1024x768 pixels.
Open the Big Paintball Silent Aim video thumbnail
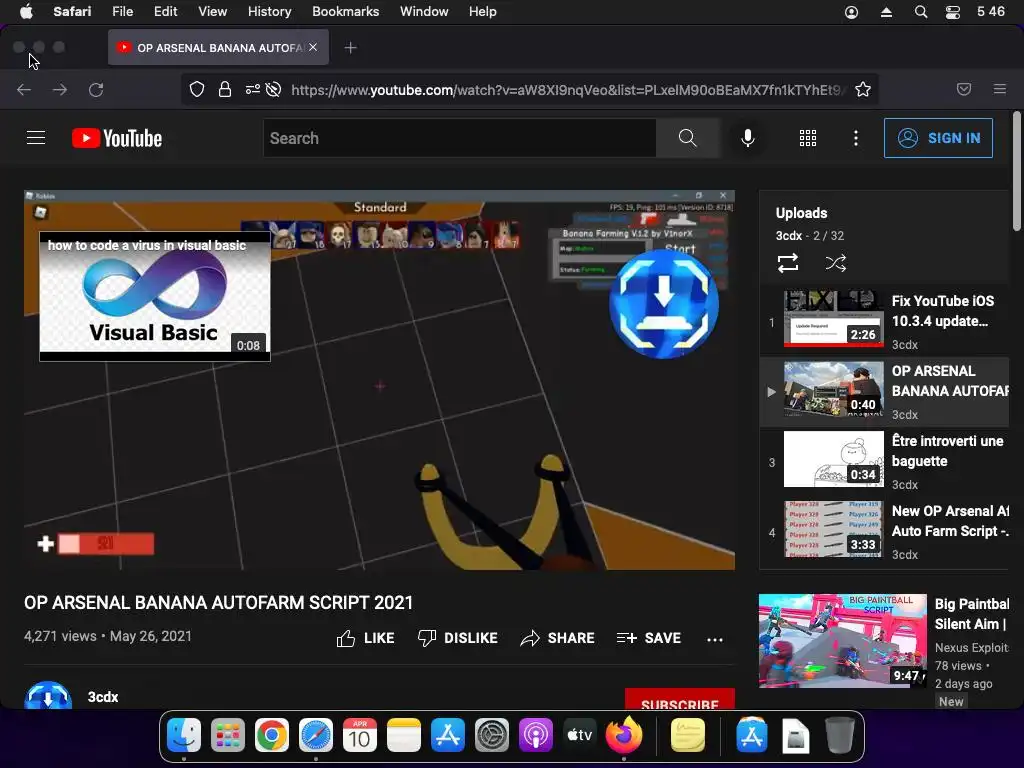pyautogui.click(x=842, y=641)
